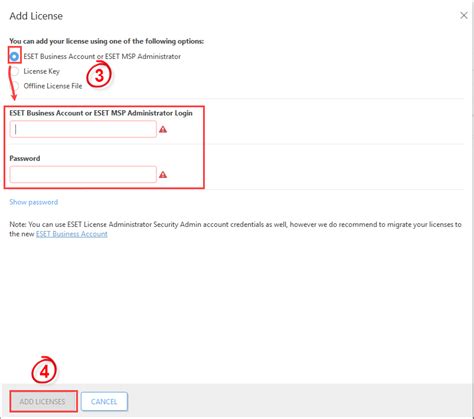Screen dimensions: 474x419
Task: Click the circled number 4 annotation
Action: [44, 371]
